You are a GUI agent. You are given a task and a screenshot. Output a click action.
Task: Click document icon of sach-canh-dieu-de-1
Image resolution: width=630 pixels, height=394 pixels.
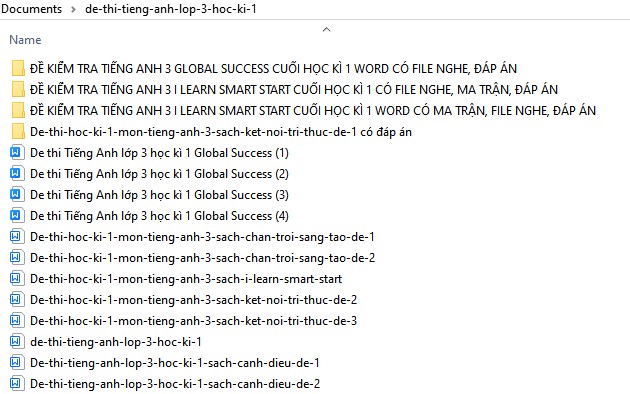coord(16,363)
